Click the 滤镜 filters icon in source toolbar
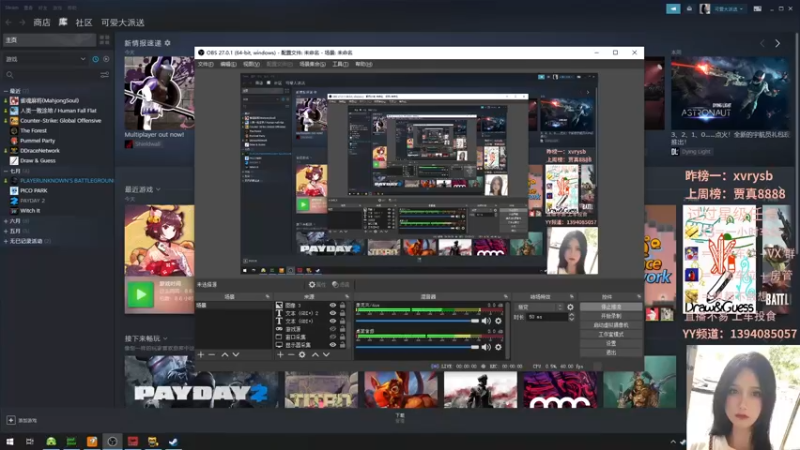Viewport: 800px width, 450px height. tap(340, 285)
